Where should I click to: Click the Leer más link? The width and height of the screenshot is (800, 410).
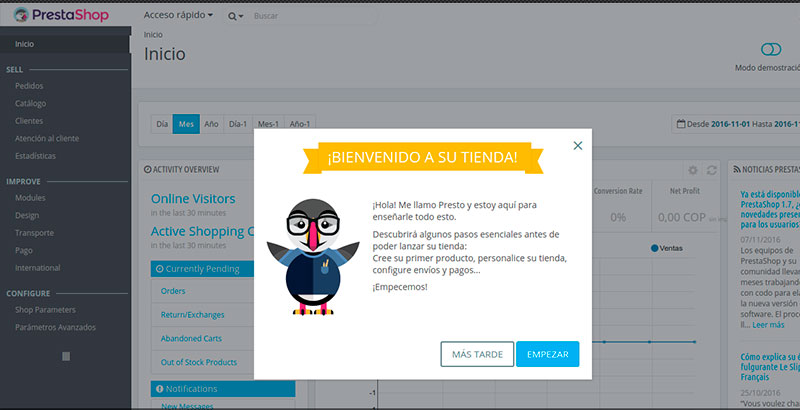[768, 324]
